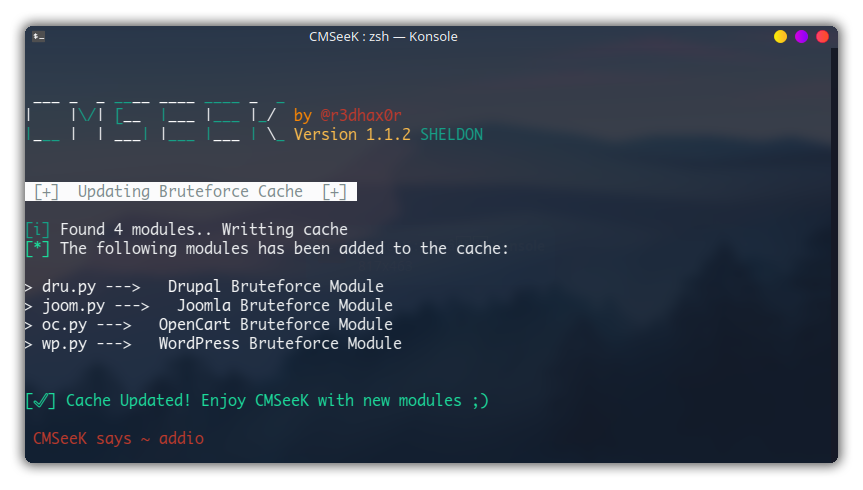The width and height of the screenshot is (863, 490).
Task: Click the '[i]' info marker
Action: 37,229
